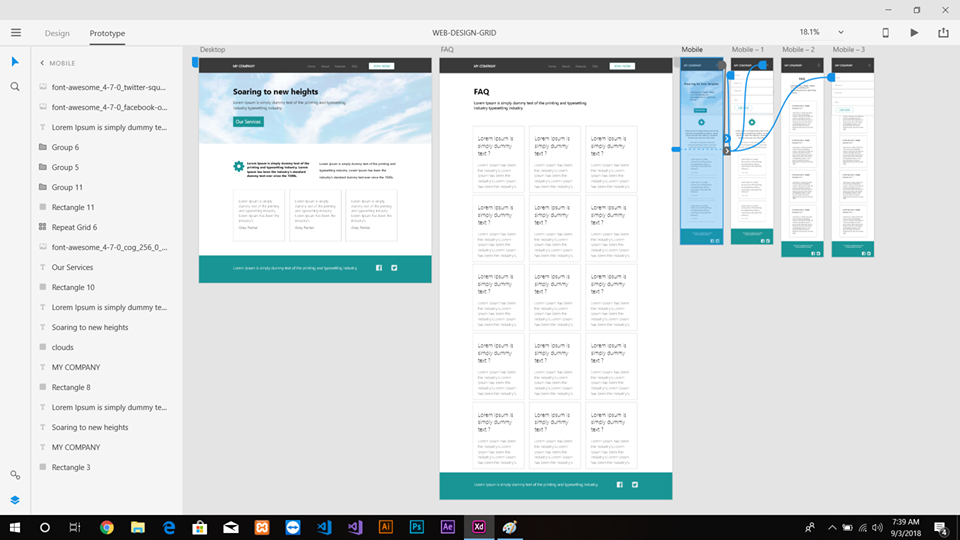The image size is (960, 540).
Task: Open the Assets panel
Action: 15,475
